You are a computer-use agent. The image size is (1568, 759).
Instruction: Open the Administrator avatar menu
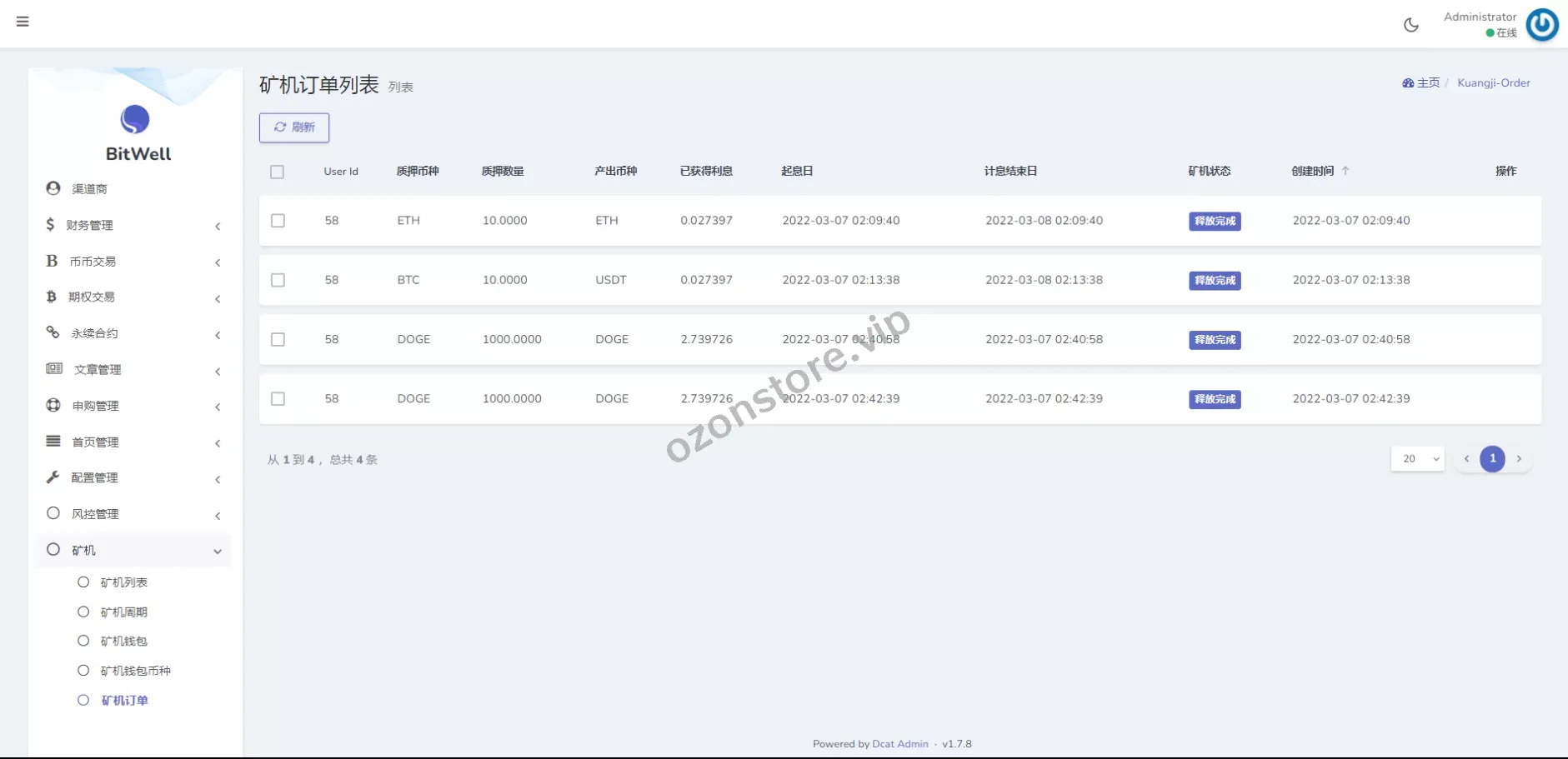point(1541,25)
